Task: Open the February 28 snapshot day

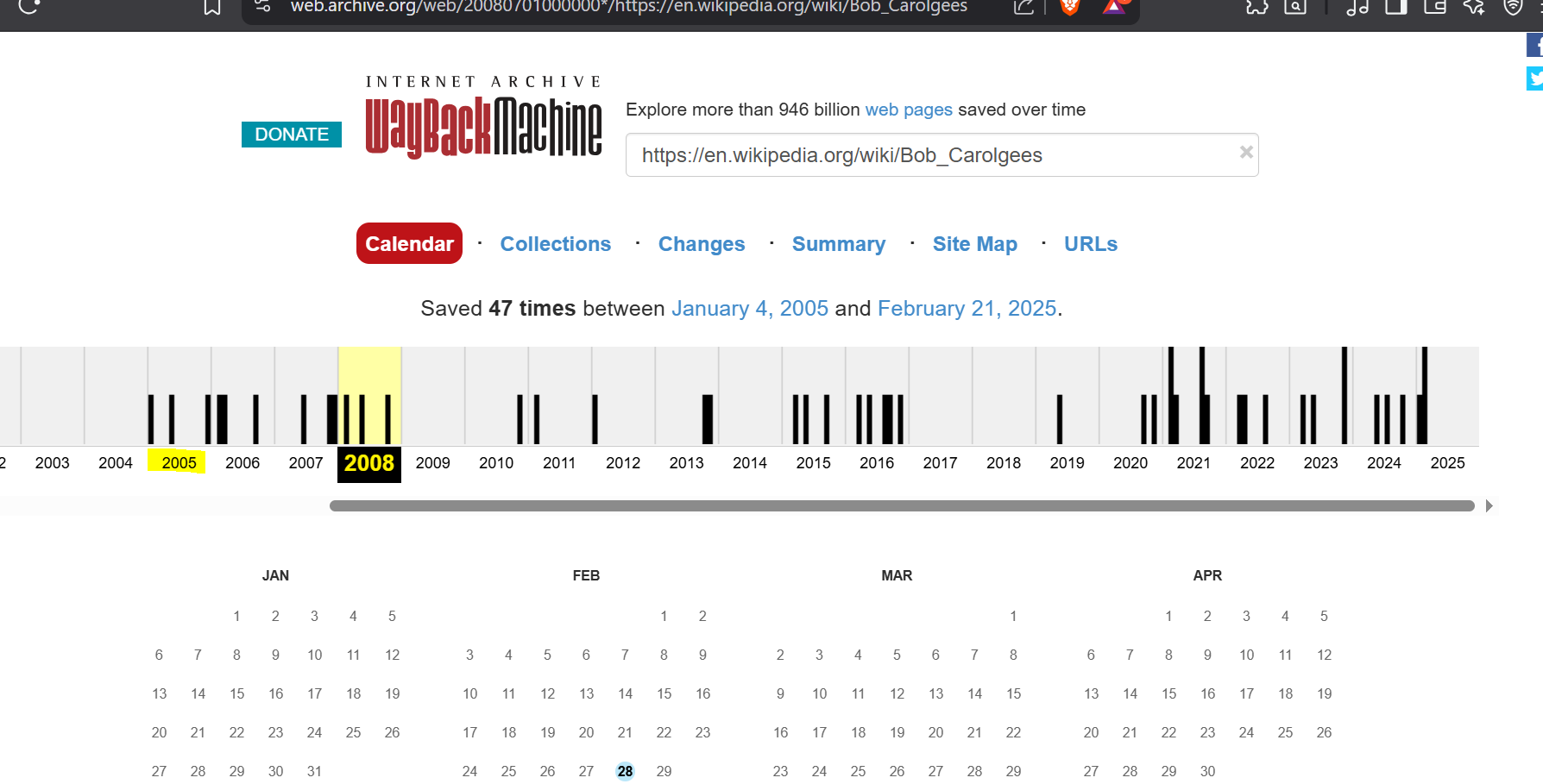Action: [625, 771]
